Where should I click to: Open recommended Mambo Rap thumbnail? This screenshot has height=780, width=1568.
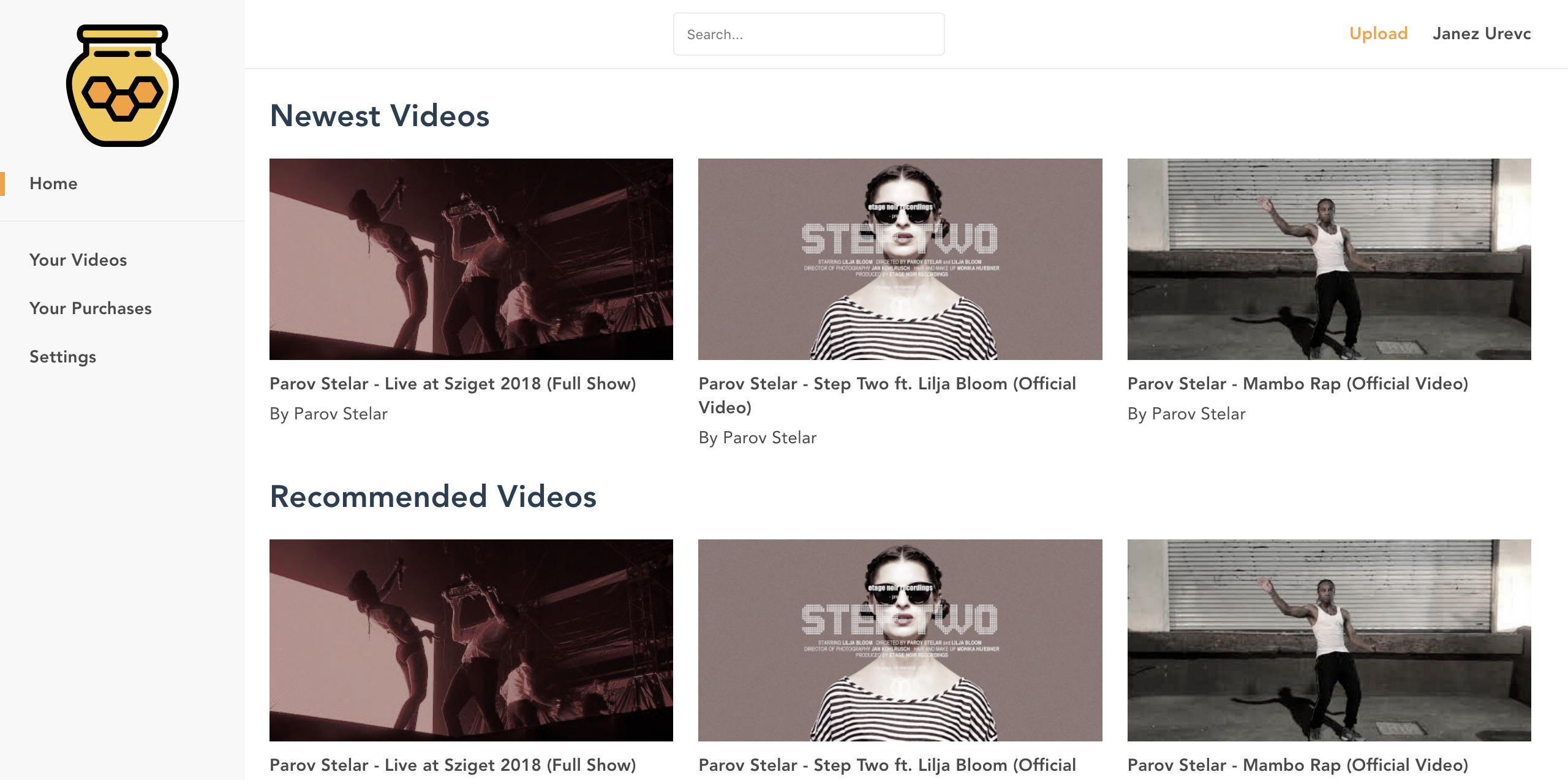coord(1329,640)
